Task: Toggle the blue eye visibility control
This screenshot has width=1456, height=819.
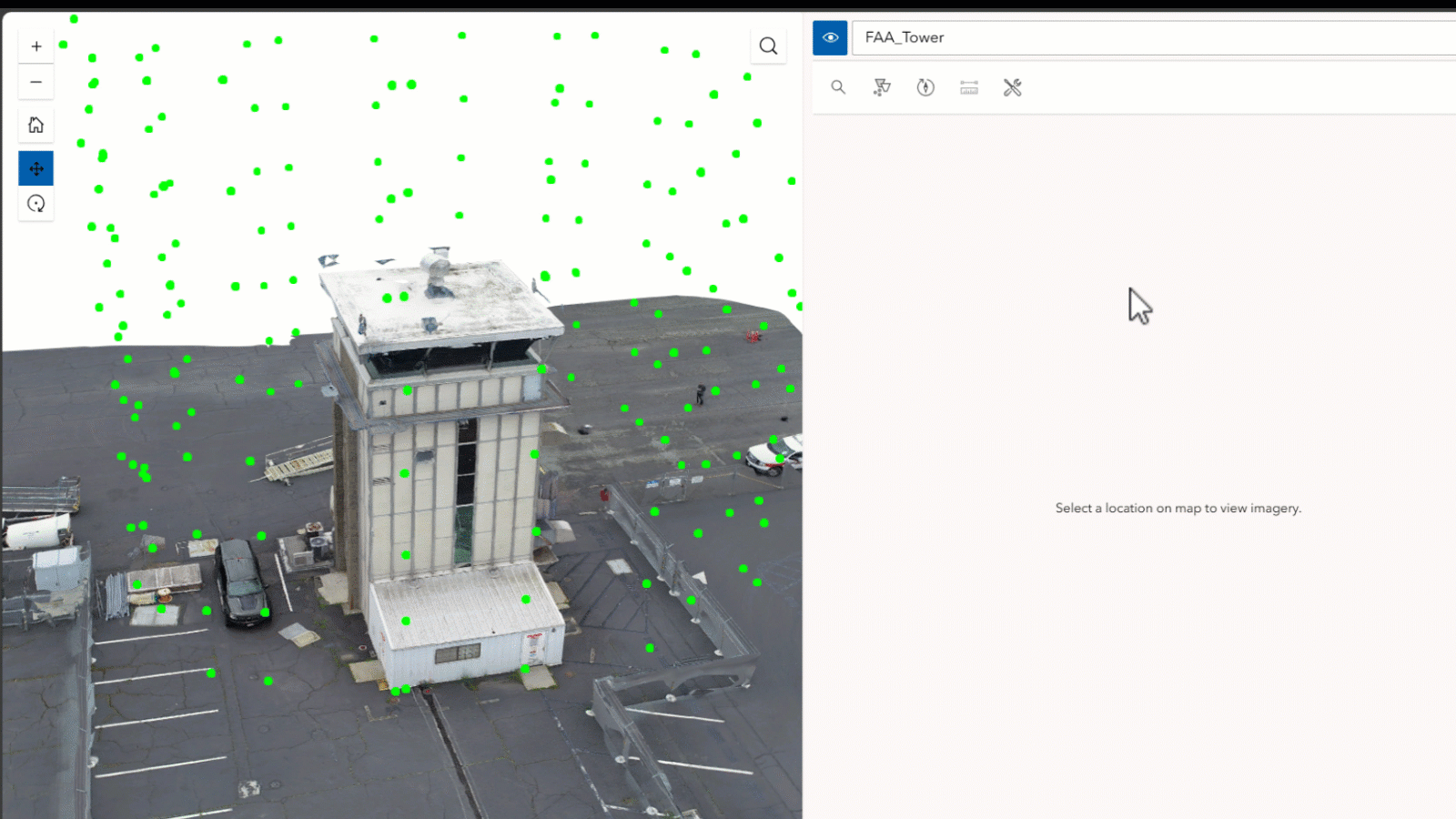Action: [829, 37]
